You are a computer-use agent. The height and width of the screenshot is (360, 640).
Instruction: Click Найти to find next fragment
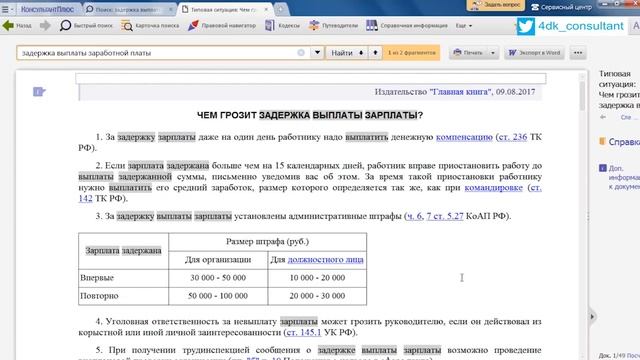347,53
